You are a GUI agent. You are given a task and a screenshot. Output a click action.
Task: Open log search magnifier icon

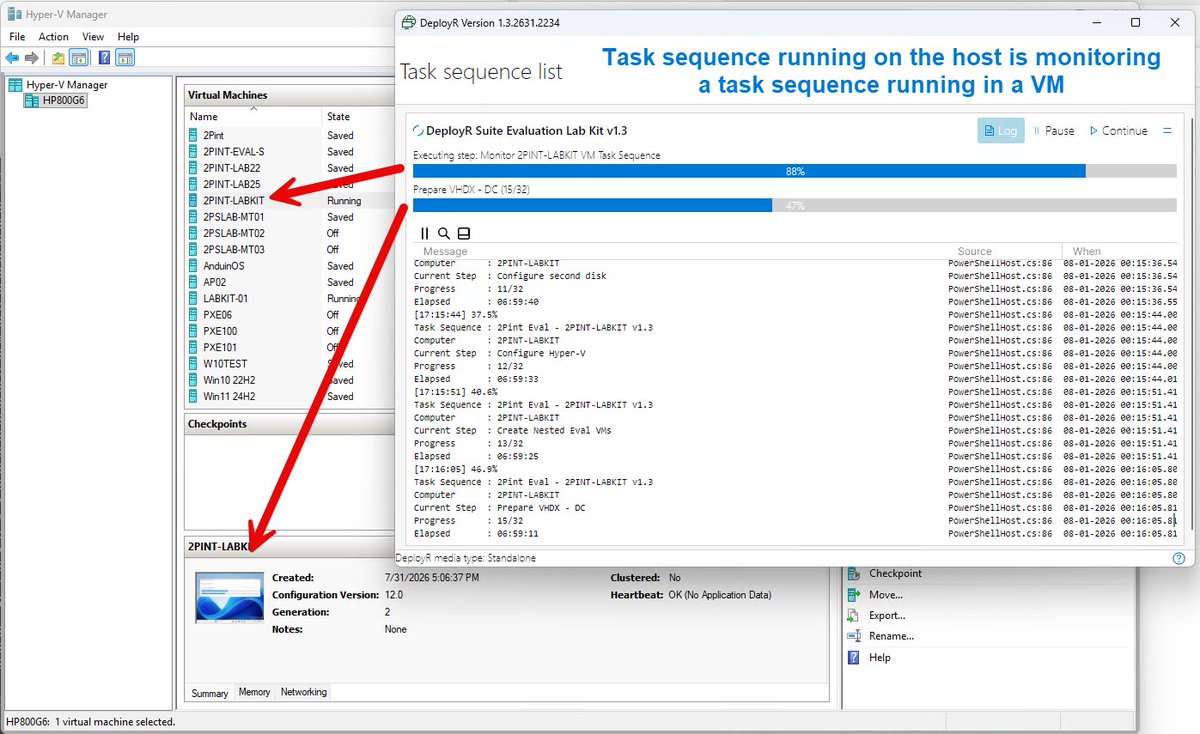444,233
